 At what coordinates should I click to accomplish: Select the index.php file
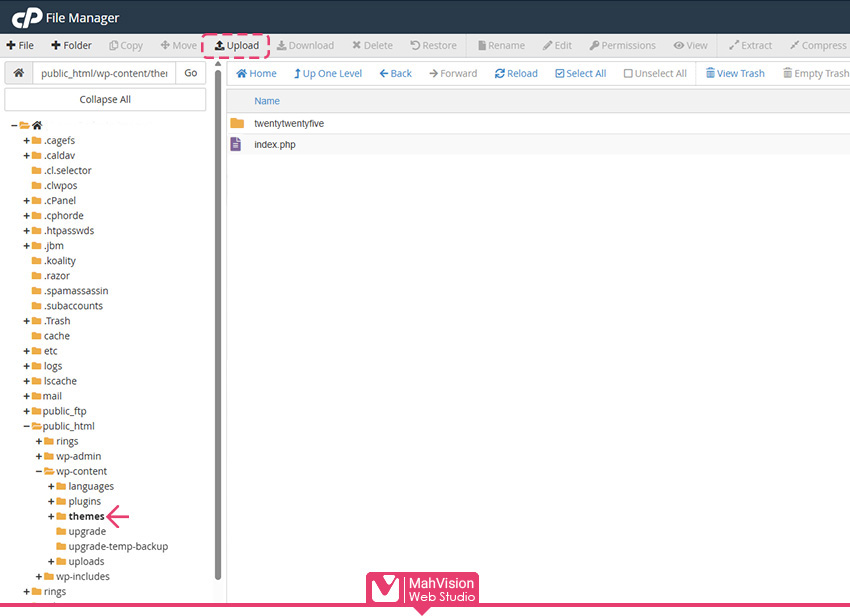pos(274,144)
